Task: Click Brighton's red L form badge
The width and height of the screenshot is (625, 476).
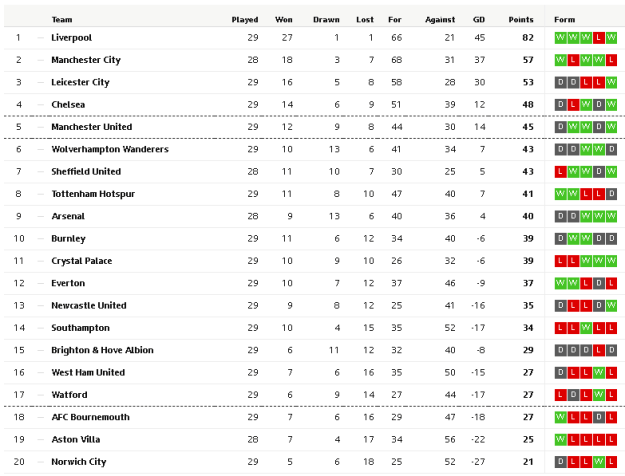Action: pos(598,351)
